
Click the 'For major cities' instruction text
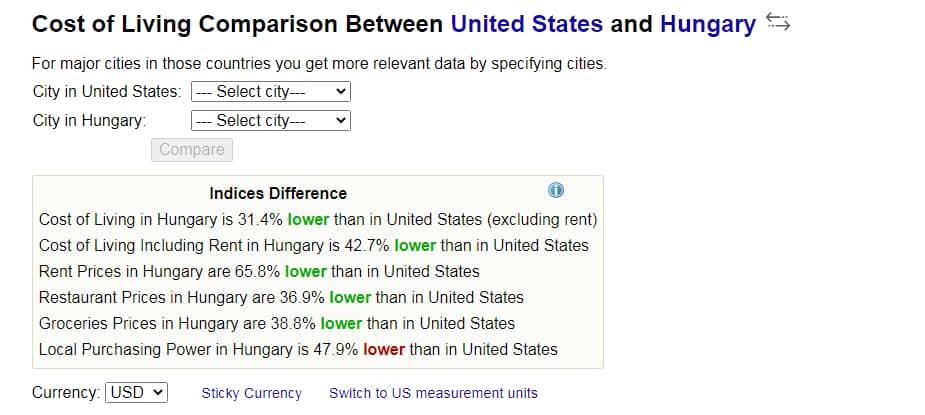(319, 64)
